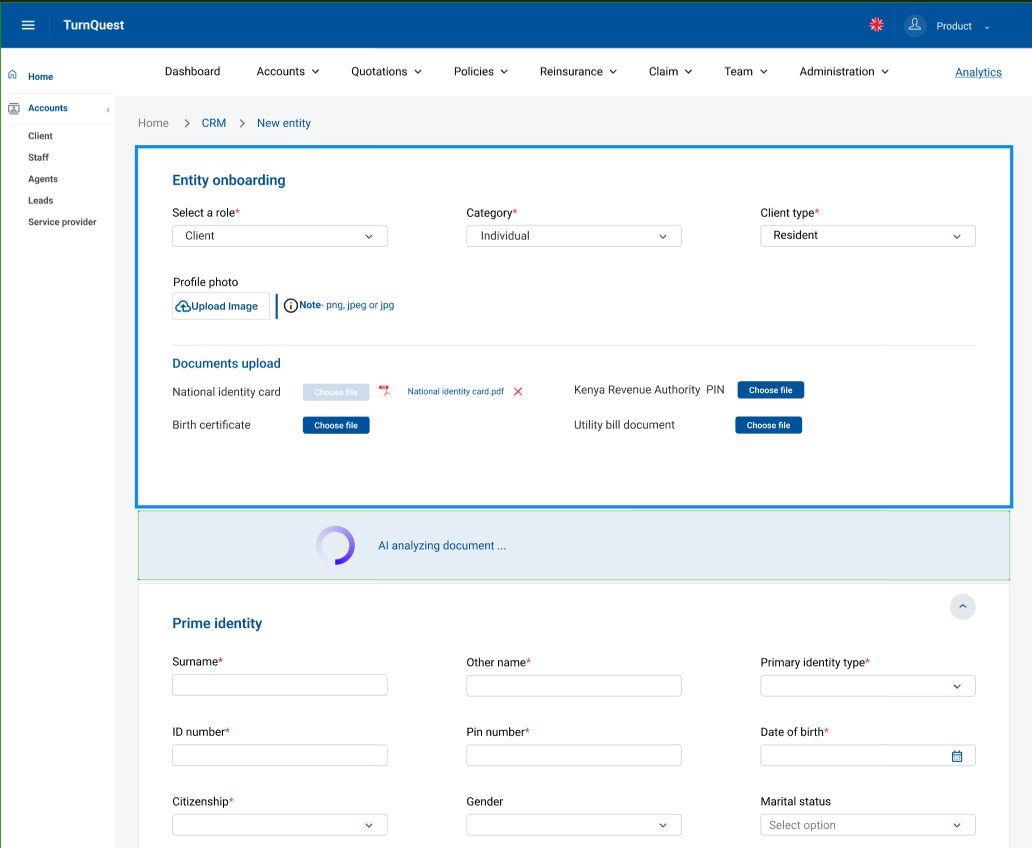Remove the uploaded National identity card.pdf
The height and width of the screenshot is (848, 1032).
[x=518, y=392]
